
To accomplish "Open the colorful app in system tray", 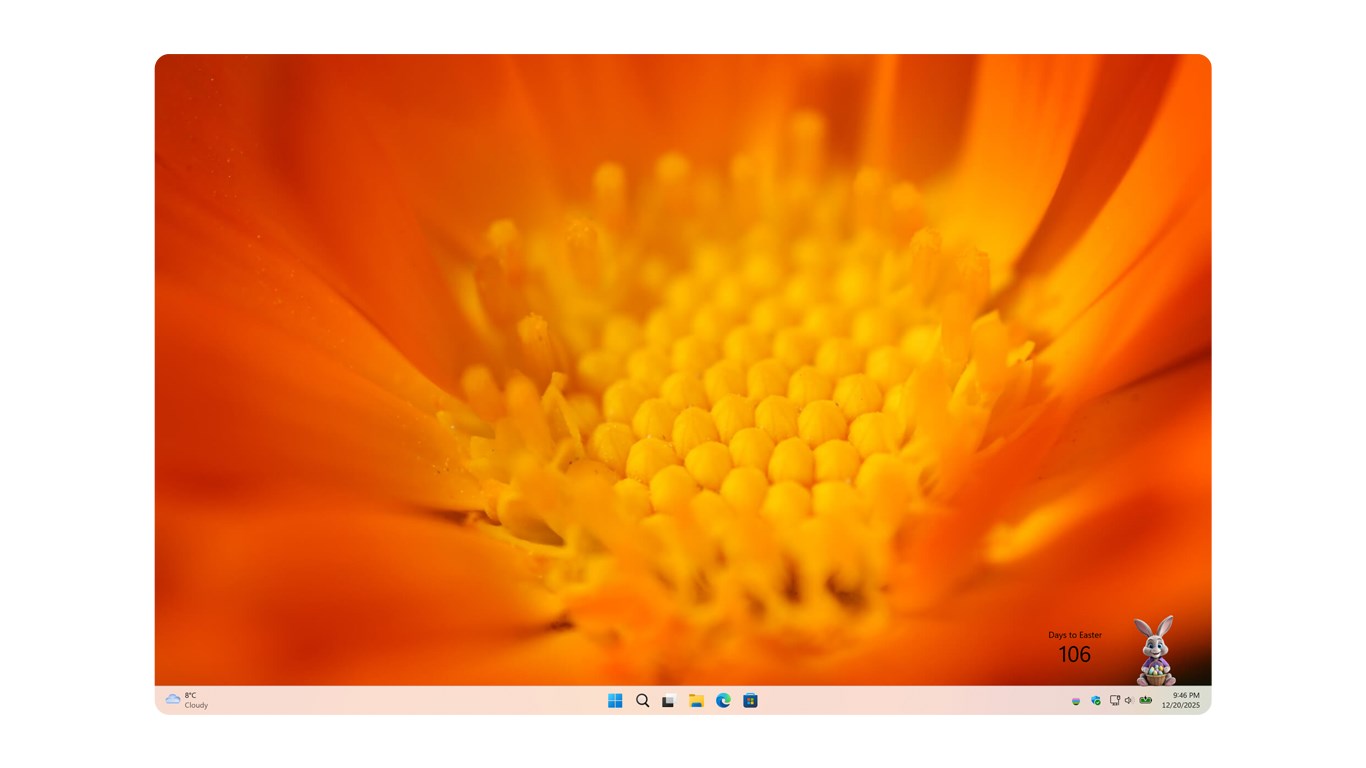I will 1076,701.
